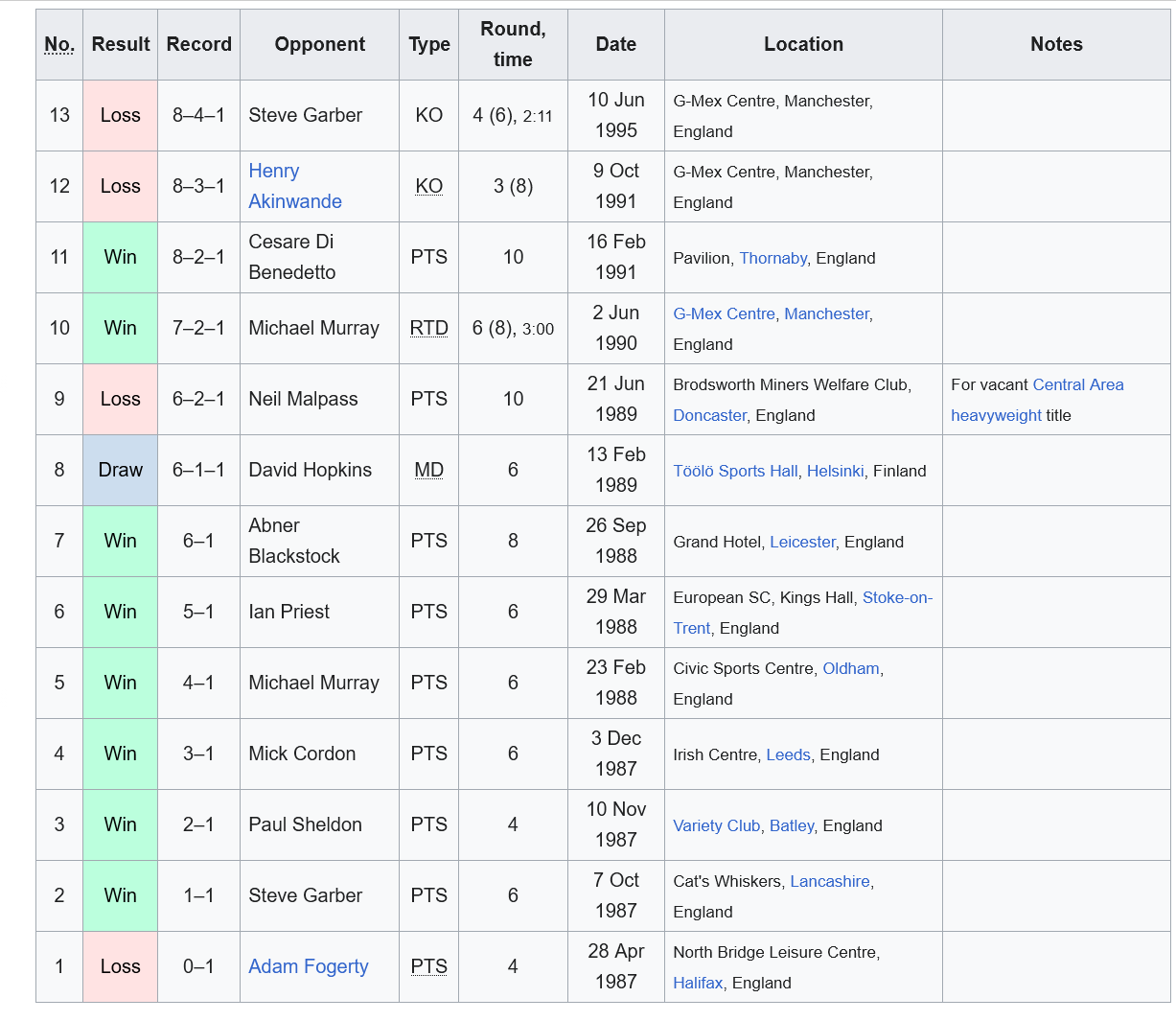The height and width of the screenshot is (1021, 1176).
Task: Open the Variety Club link
Action: coord(716,825)
